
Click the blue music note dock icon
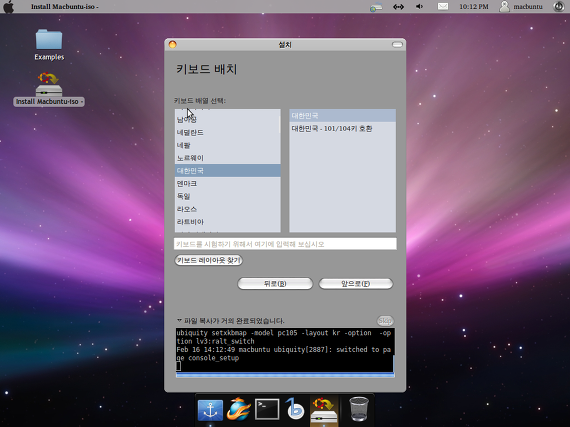295,409
